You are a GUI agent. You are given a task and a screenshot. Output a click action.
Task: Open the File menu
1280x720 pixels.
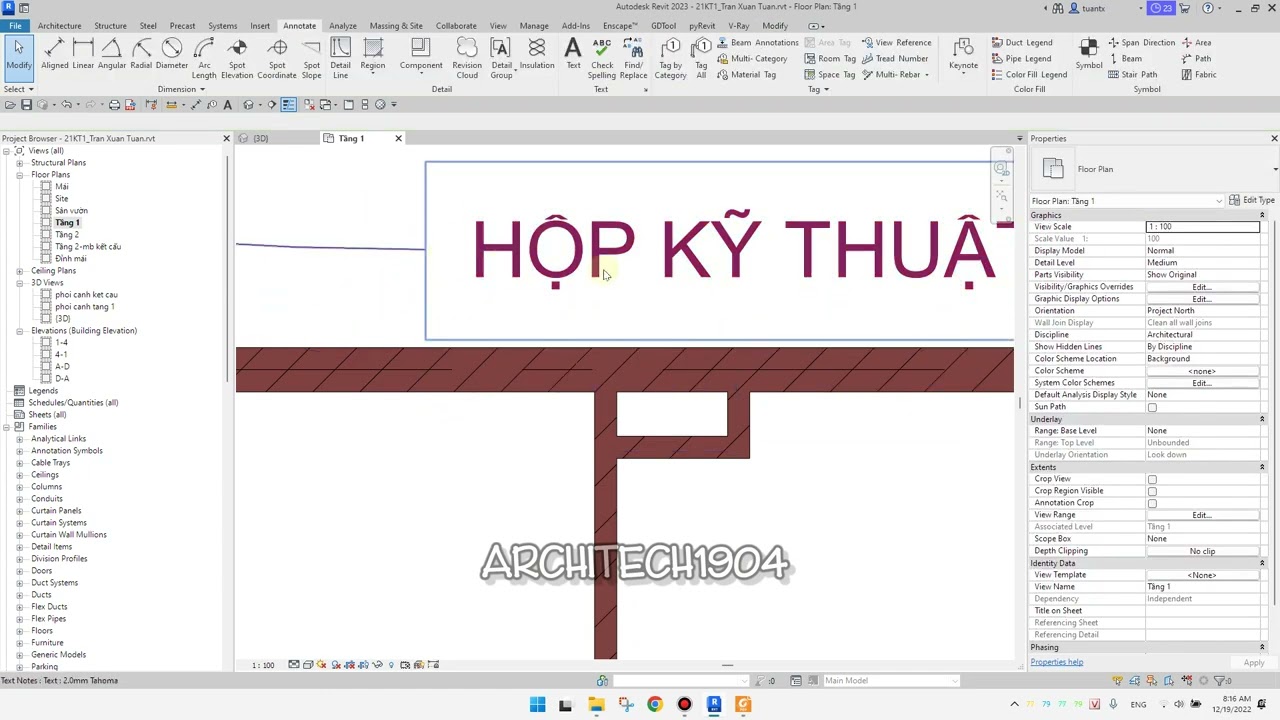[x=15, y=26]
